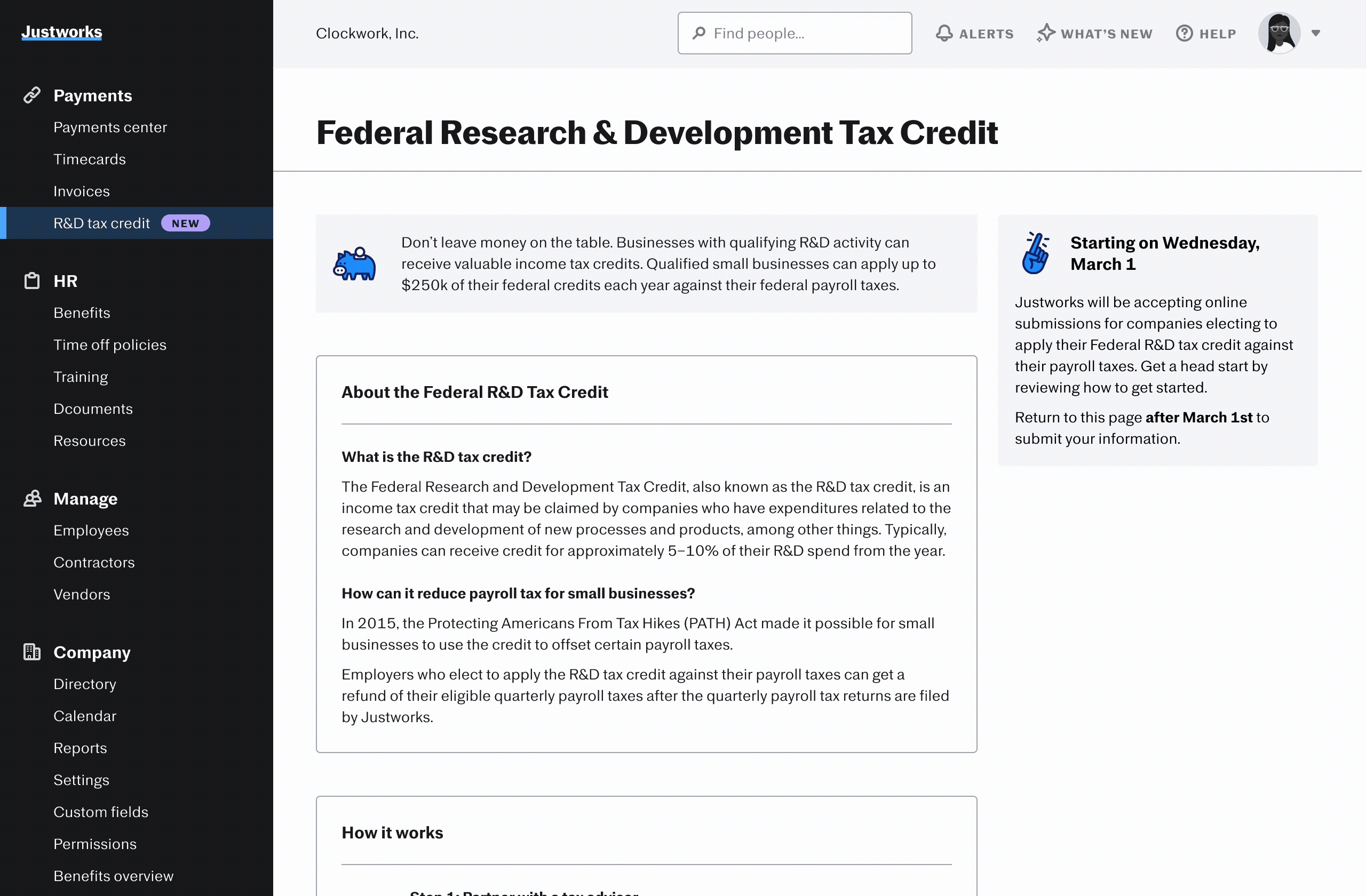Image resolution: width=1366 pixels, height=896 pixels.
Task: Click the Payments link icon in sidebar
Action: [x=32, y=95]
